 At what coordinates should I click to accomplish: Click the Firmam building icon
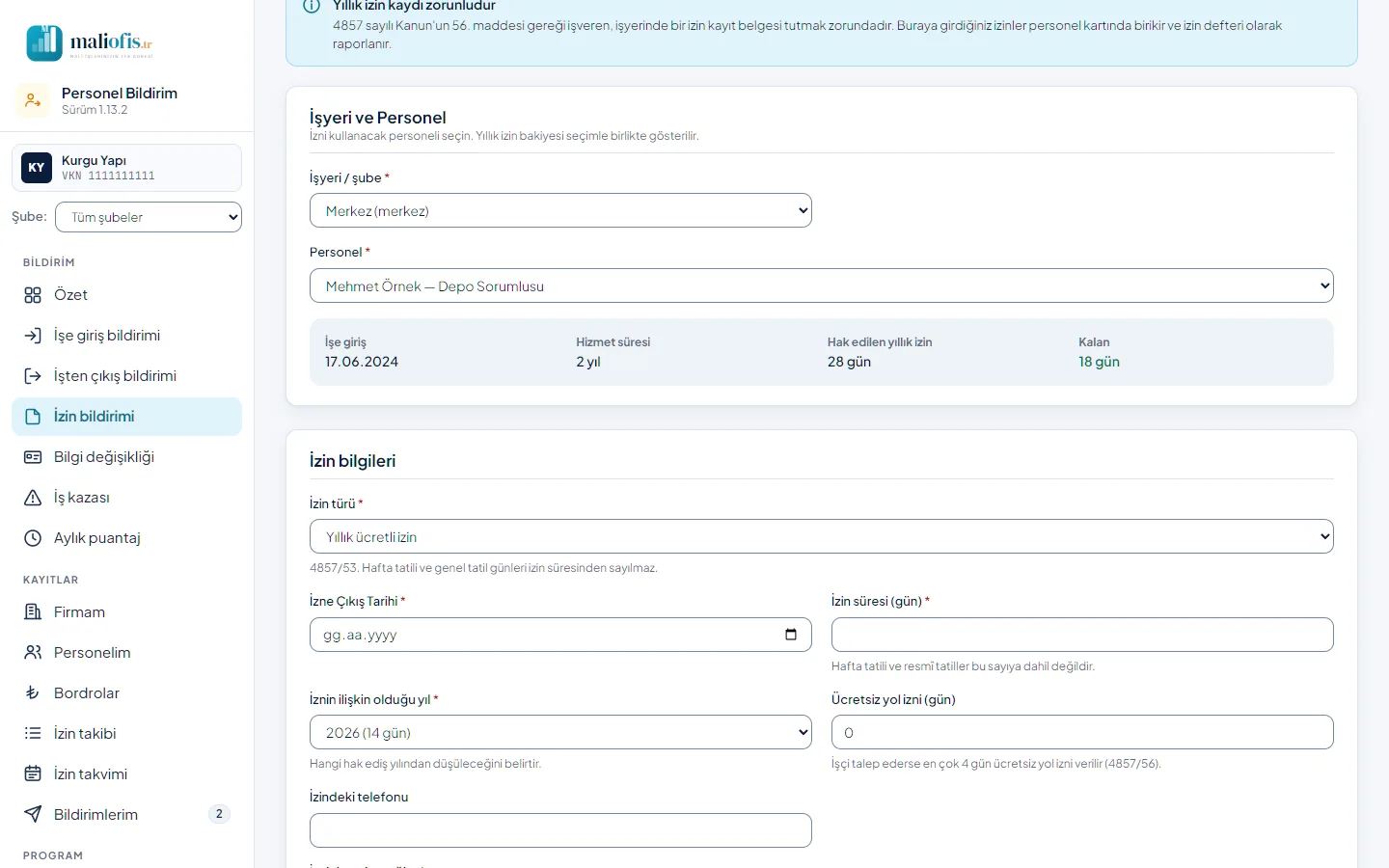33,612
